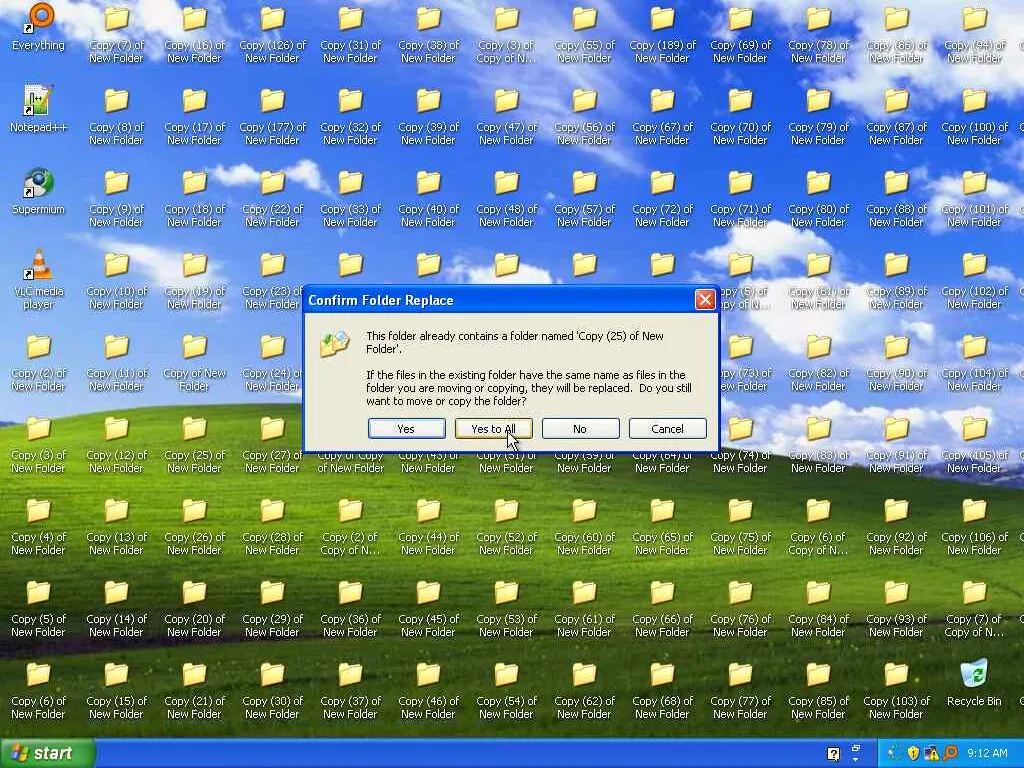Select folder Copy (15) of New Folder
This screenshot has height=768, width=1024.
[x=116, y=691]
